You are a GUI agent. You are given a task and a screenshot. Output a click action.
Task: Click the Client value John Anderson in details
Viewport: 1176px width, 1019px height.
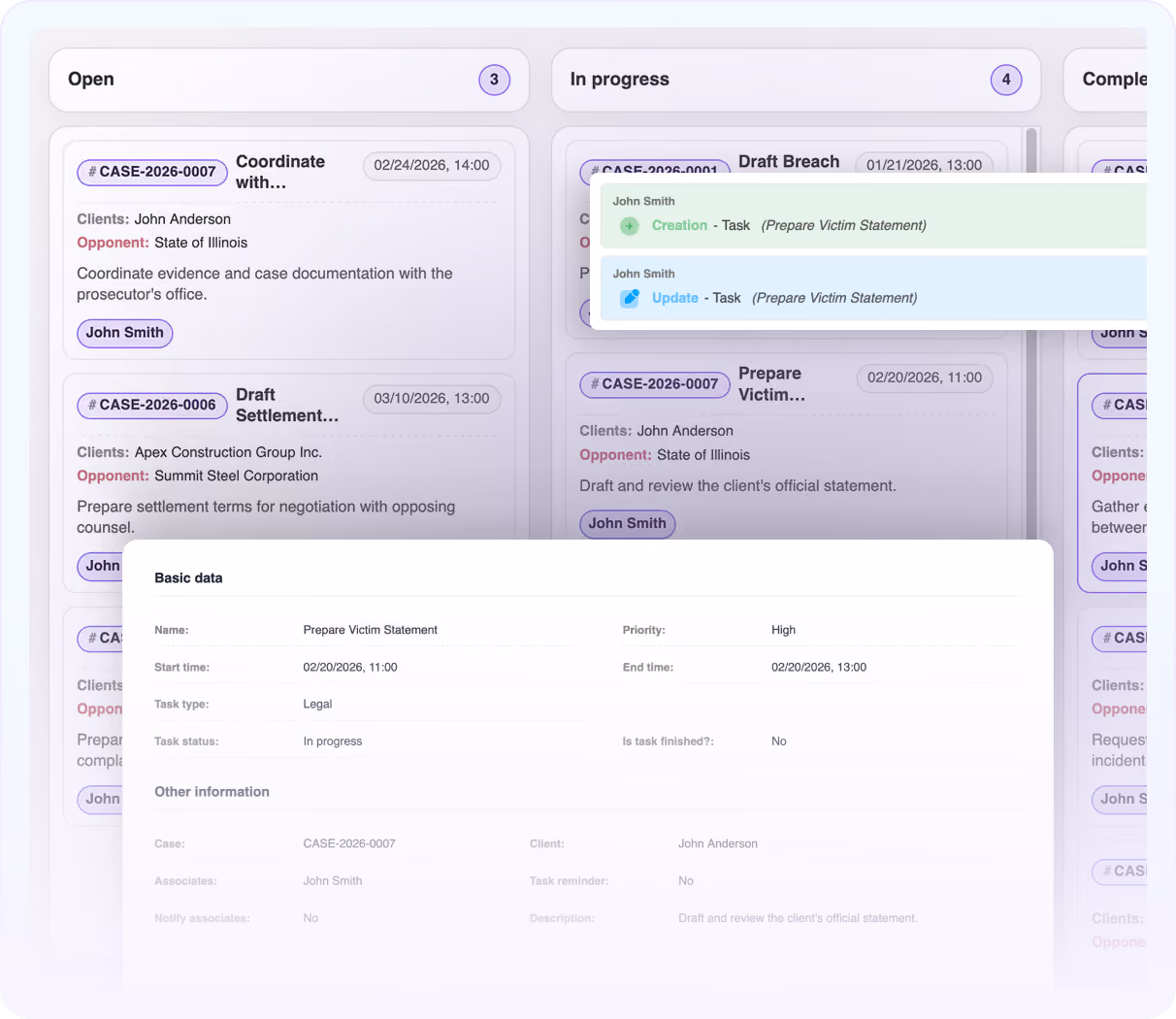coord(718,844)
